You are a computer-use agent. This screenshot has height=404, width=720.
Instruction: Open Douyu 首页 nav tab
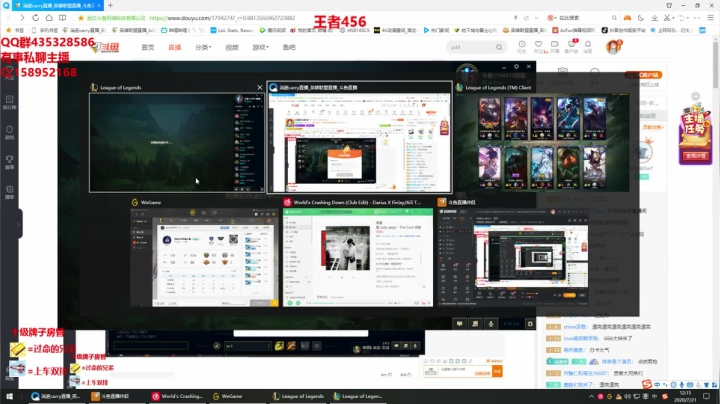[147, 47]
